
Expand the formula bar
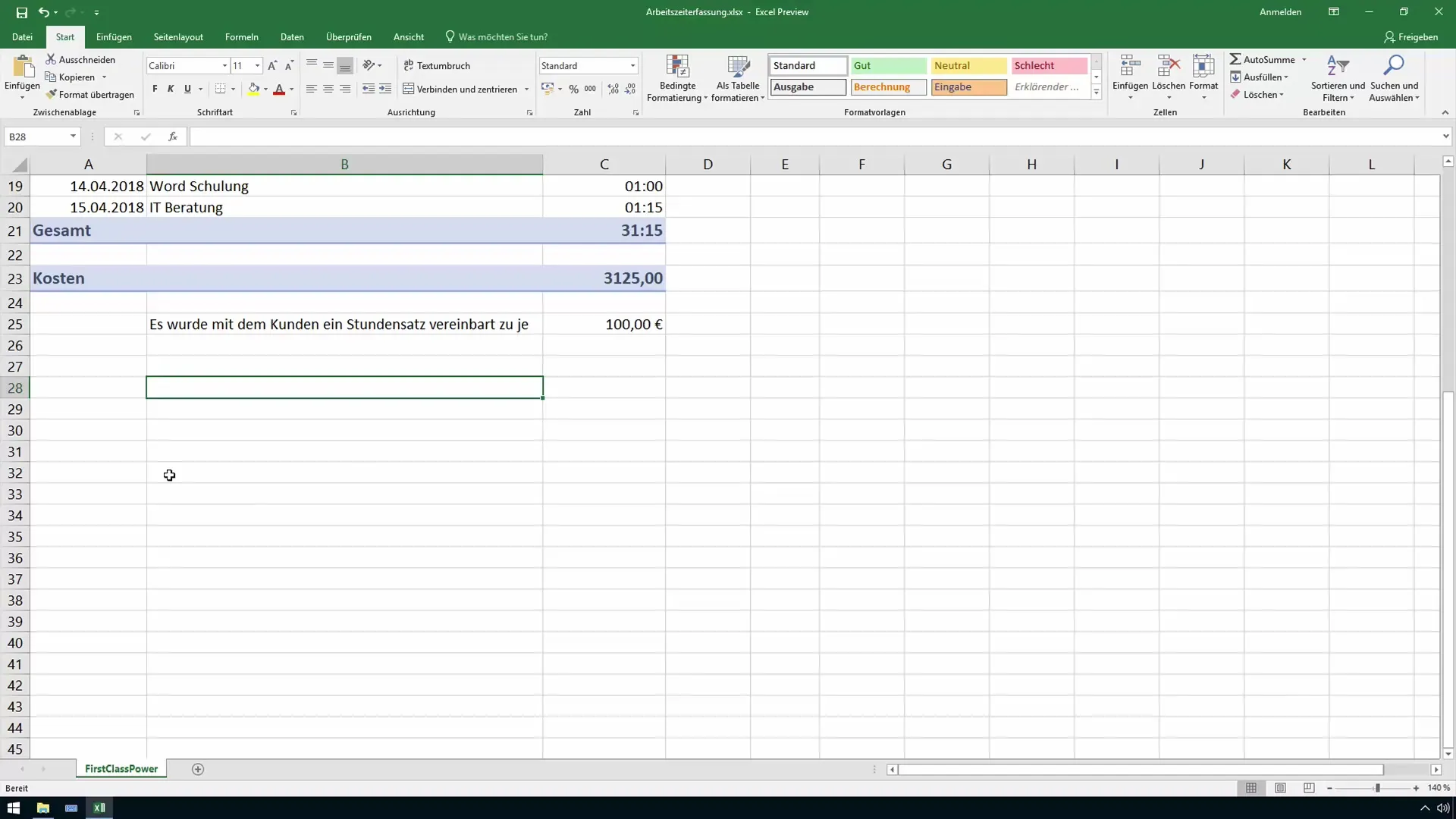click(1445, 136)
